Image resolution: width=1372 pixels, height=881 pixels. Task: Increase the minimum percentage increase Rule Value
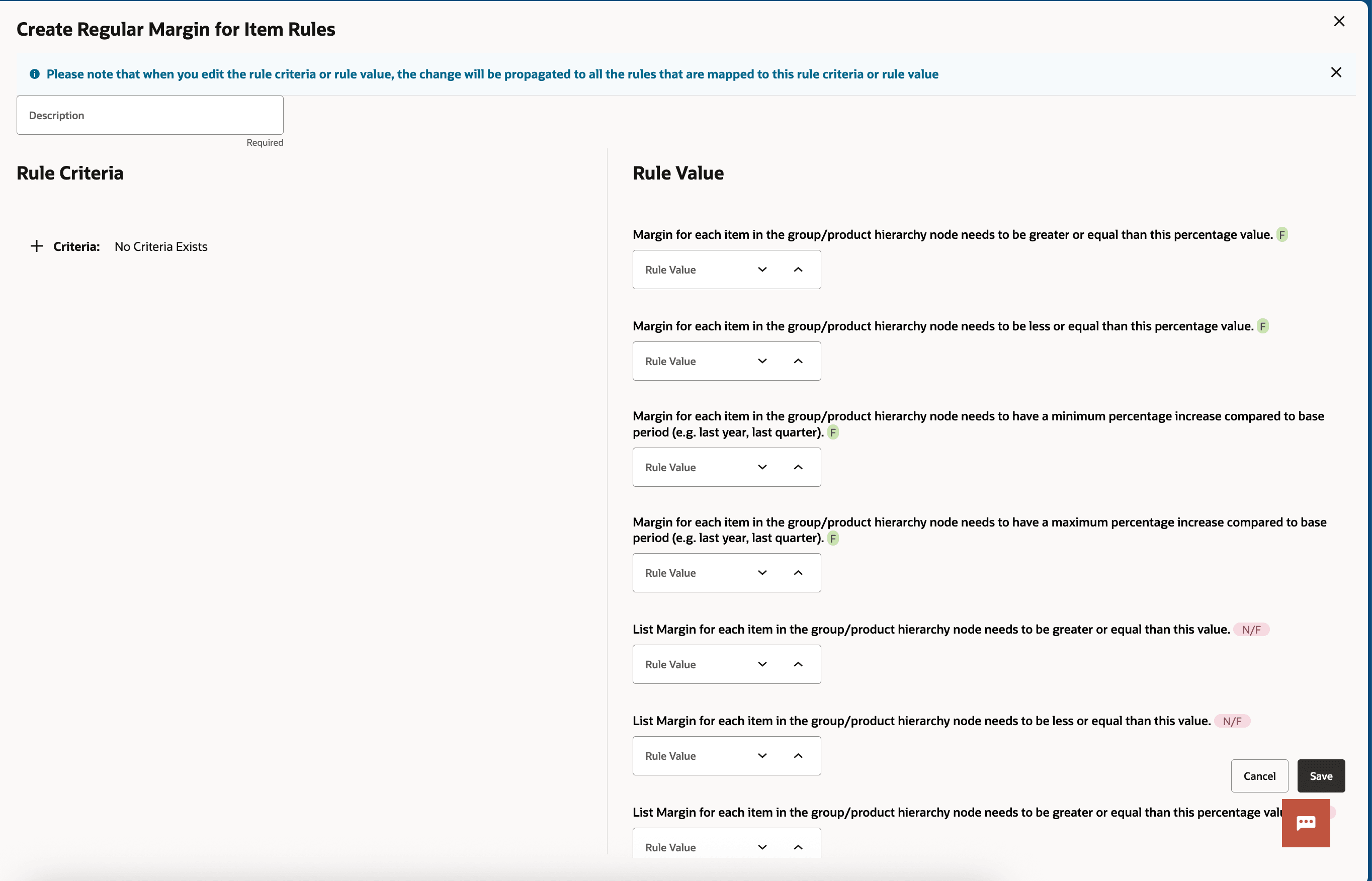pos(798,467)
